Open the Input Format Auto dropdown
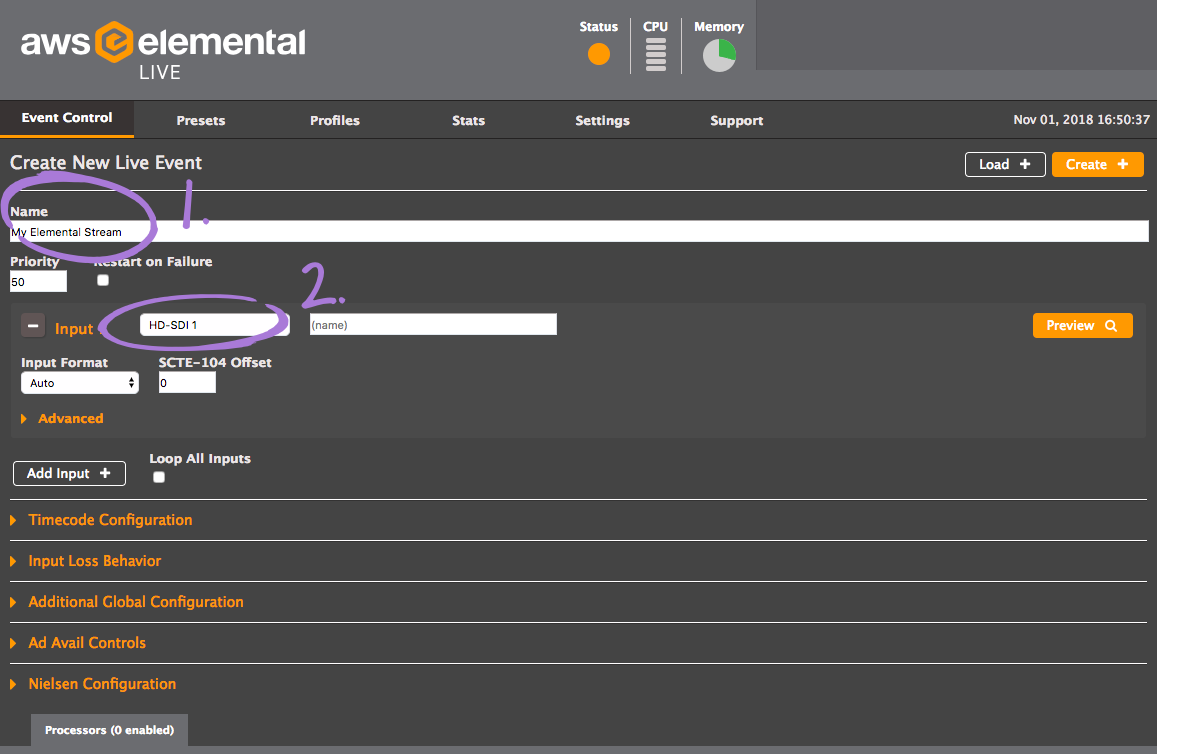The width and height of the screenshot is (1177, 754). tap(80, 383)
